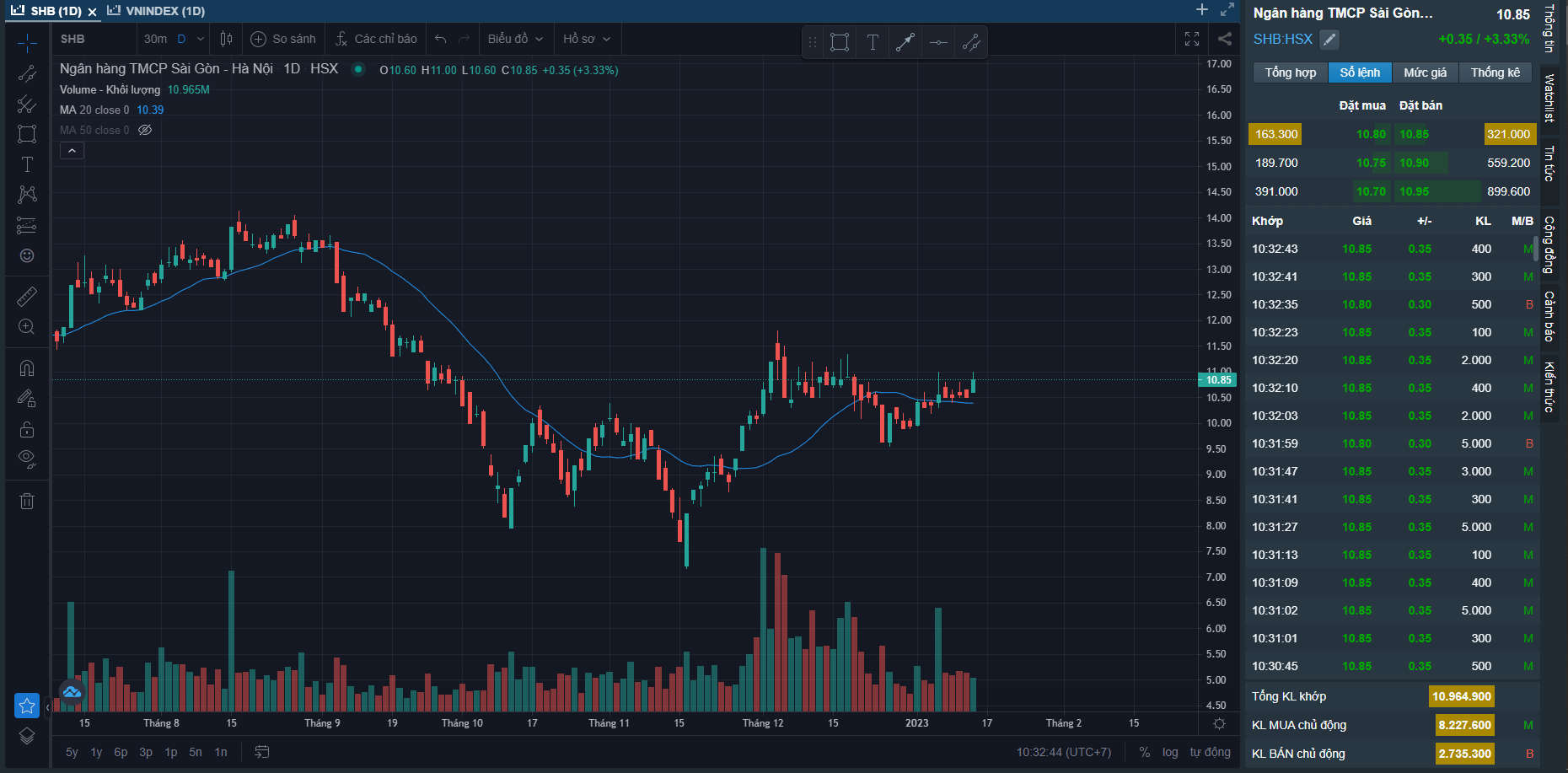This screenshot has width=1568, height=773.
Task: Toggle log scale on price axis
Action: [1170, 752]
